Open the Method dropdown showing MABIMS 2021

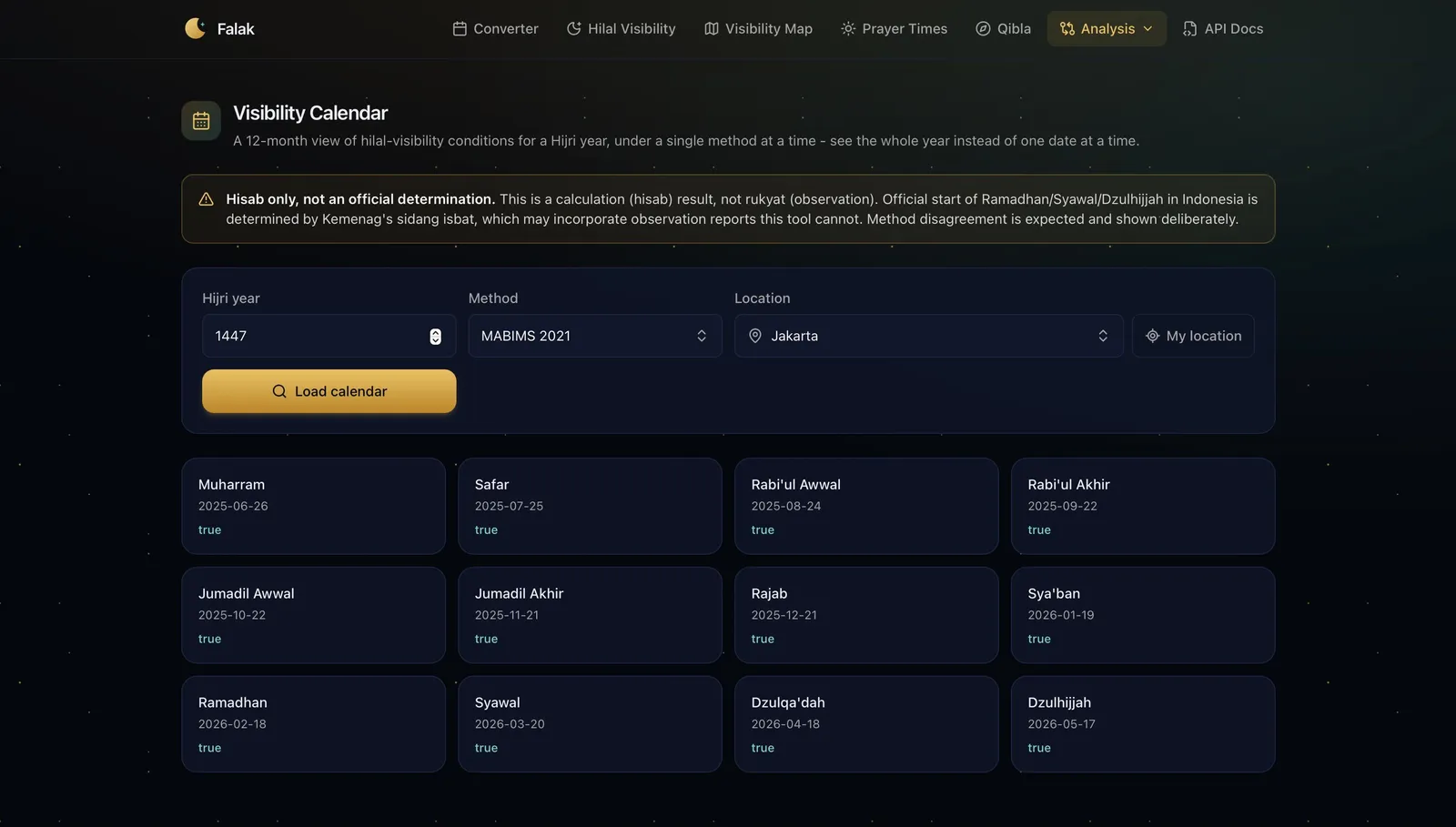(x=595, y=336)
